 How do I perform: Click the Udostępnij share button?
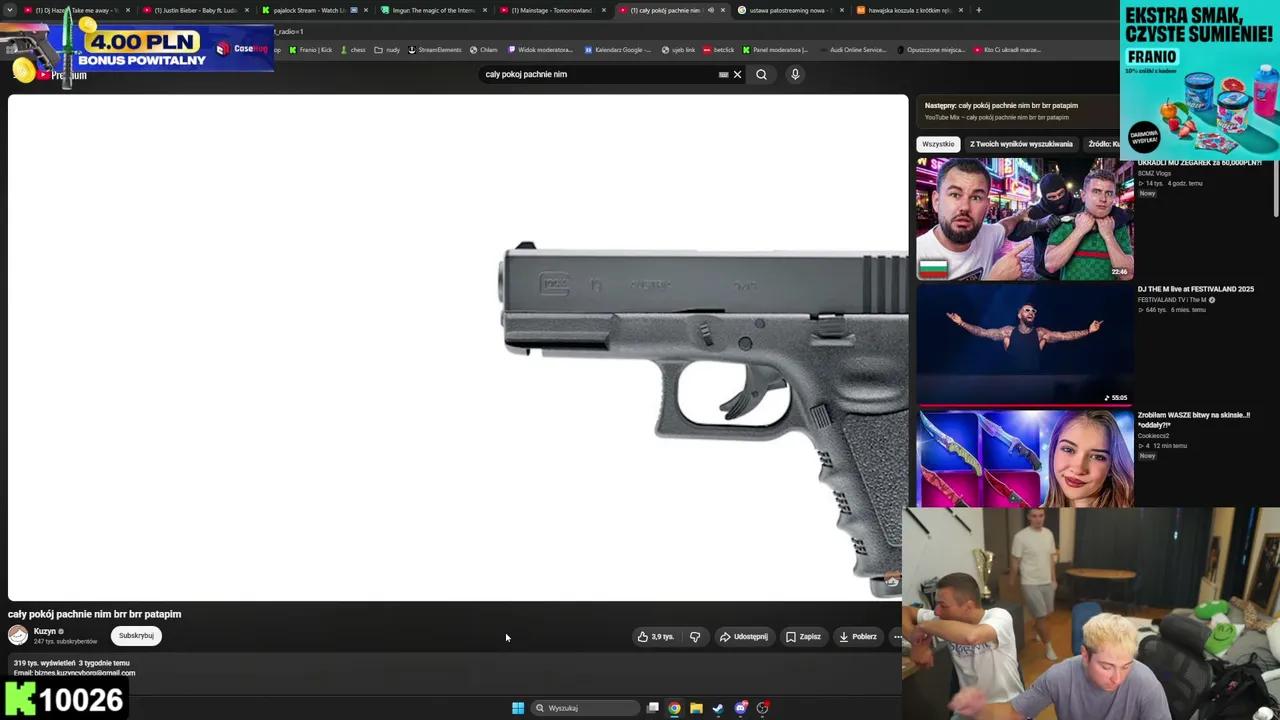click(744, 636)
